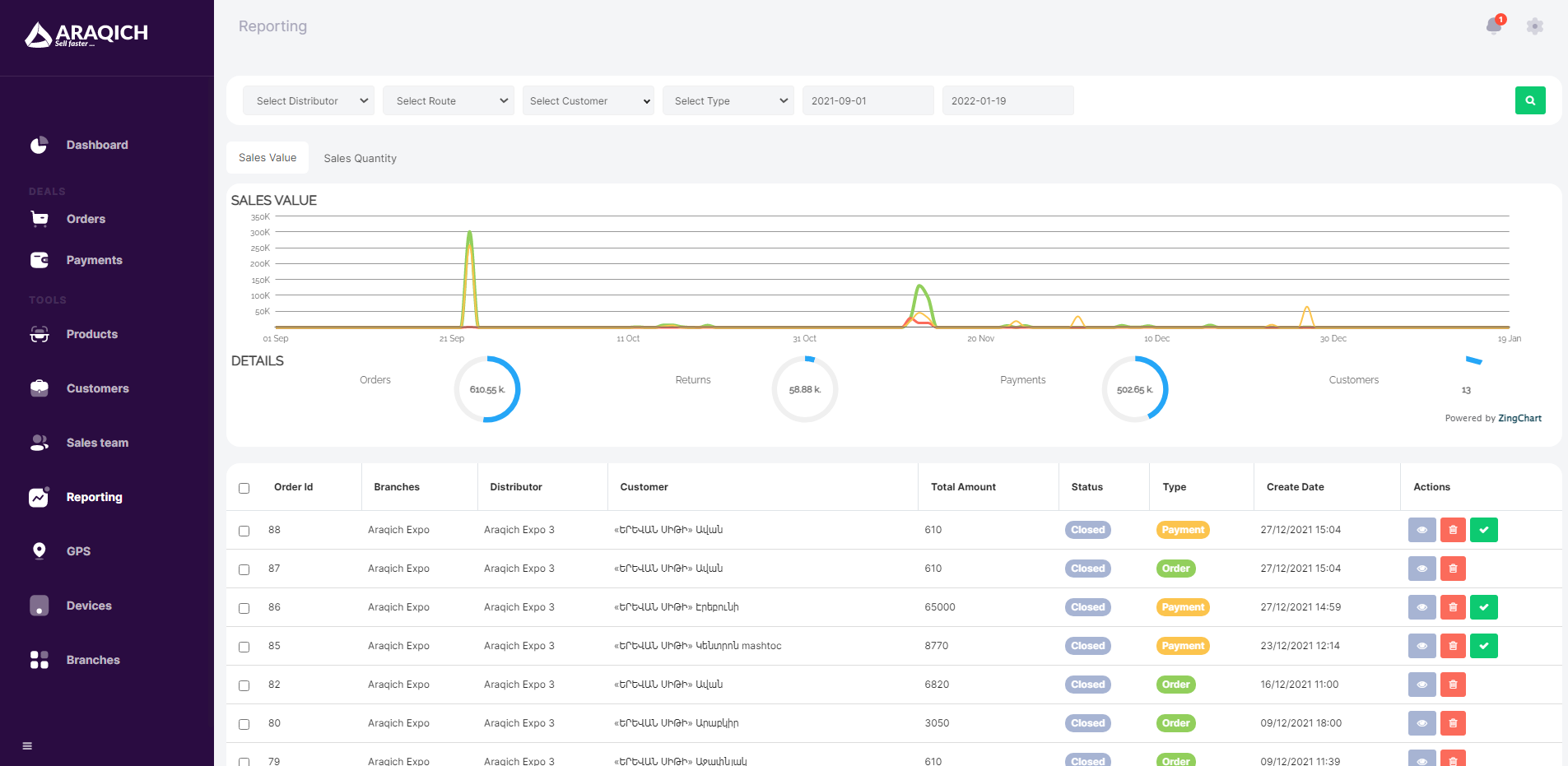Follow the ZingChart link
This screenshot has width=1568, height=766.
pyautogui.click(x=1519, y=418)
